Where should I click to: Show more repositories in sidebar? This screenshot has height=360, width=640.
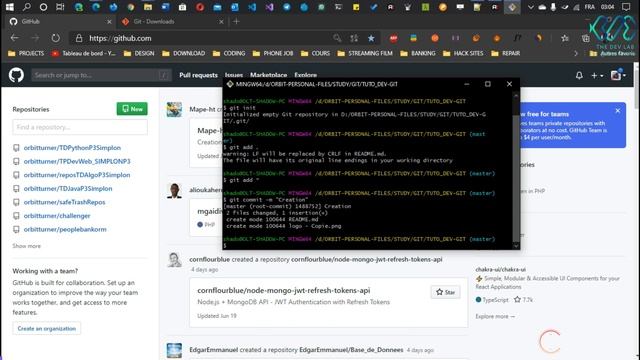(27, 246)
